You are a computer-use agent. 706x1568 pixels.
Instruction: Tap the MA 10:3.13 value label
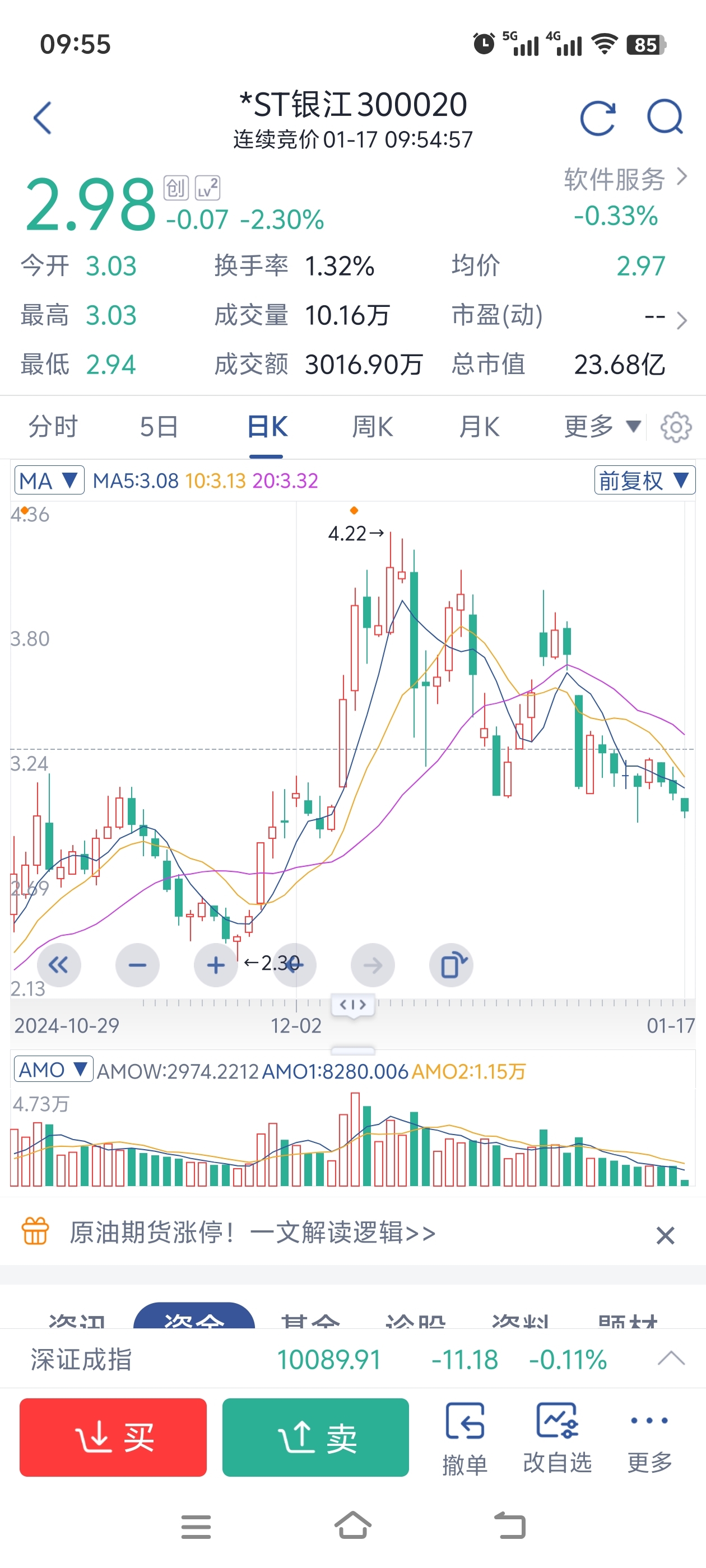[x=215, y=481]
